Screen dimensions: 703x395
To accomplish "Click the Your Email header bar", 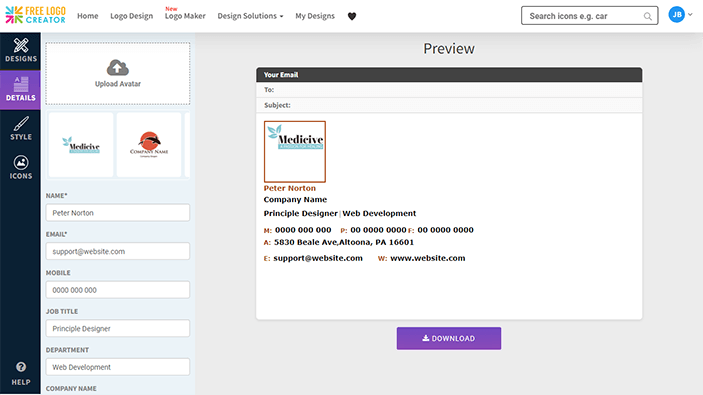I will (449, 75).
